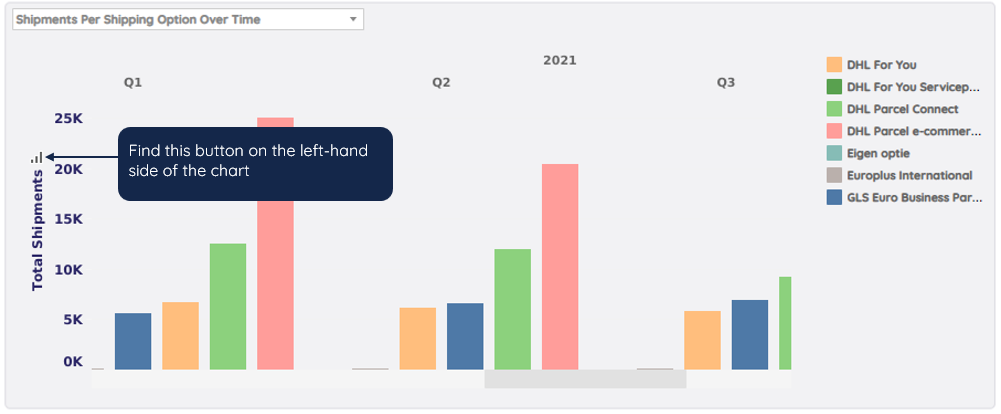Click the Q3 quarter header
The width and height of the screenshot is (1001, 414).
(x=725, y=83)
